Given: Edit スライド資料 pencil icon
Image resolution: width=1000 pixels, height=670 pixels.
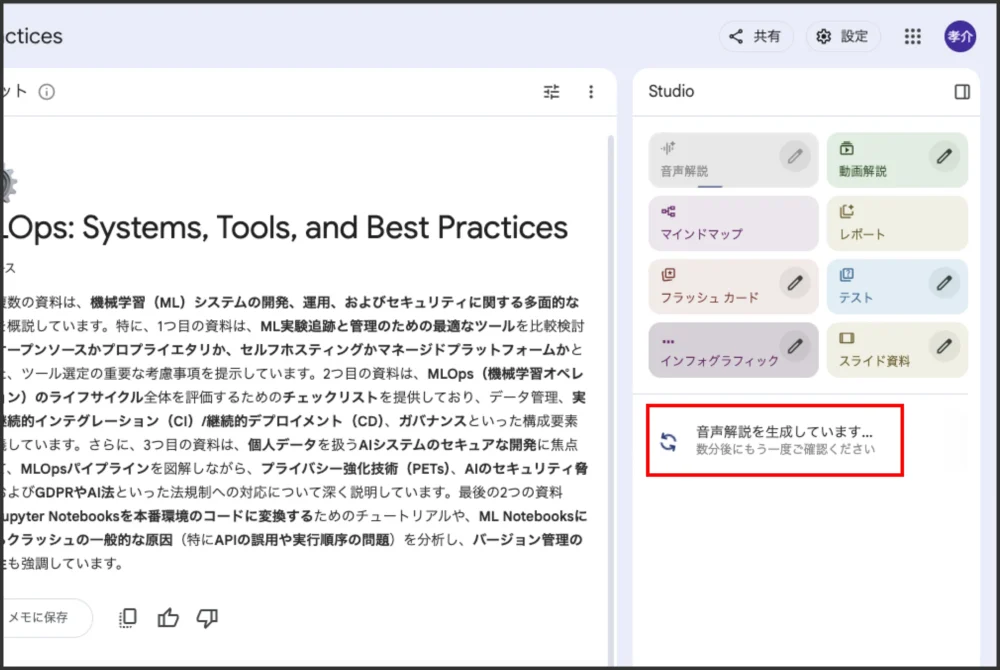Looking at the screenshot, I should (x=944, y=346).
